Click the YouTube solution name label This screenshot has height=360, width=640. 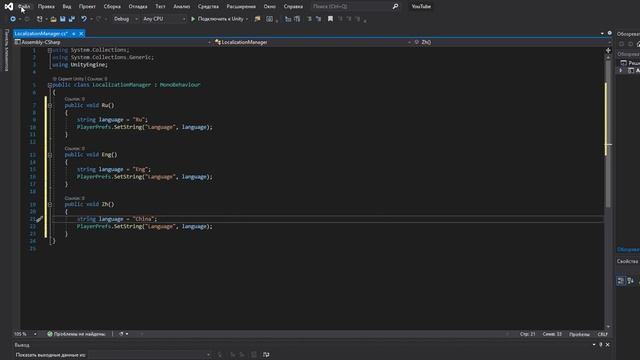coord(421,7)
